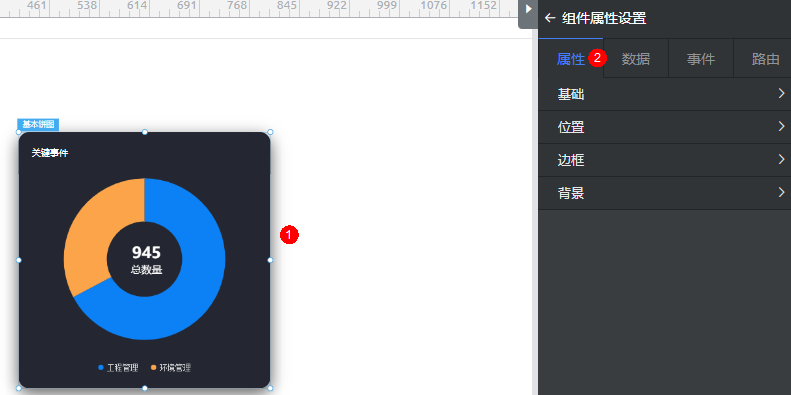
Task: Select the 属性 tab
Action: click(571, 59)
